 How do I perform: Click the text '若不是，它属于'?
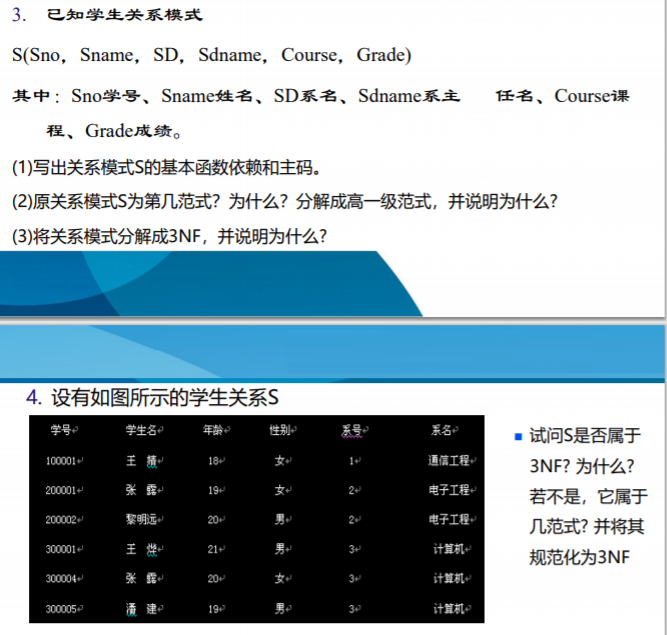click(x=588, y=496)
